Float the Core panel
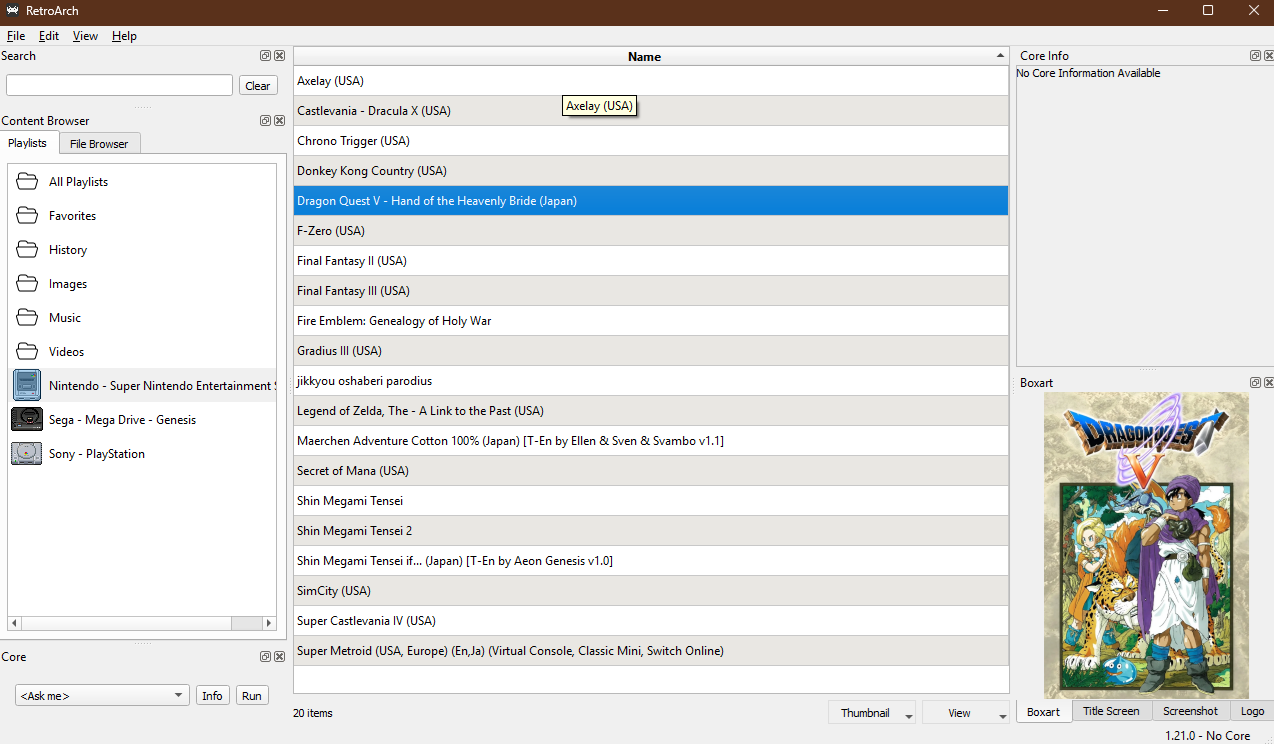The width and height of the screenshot is (1274, 744). tap(266, 657)
